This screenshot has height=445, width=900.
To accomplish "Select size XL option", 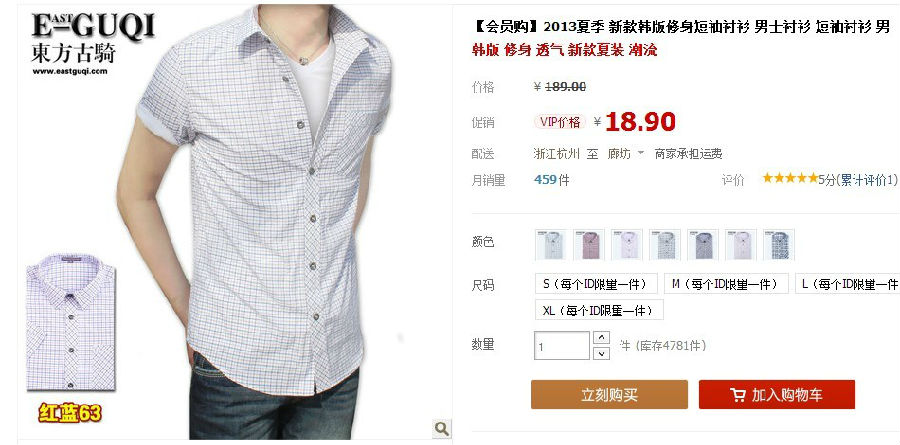I will pyautogui.click(x=599, y=309).
